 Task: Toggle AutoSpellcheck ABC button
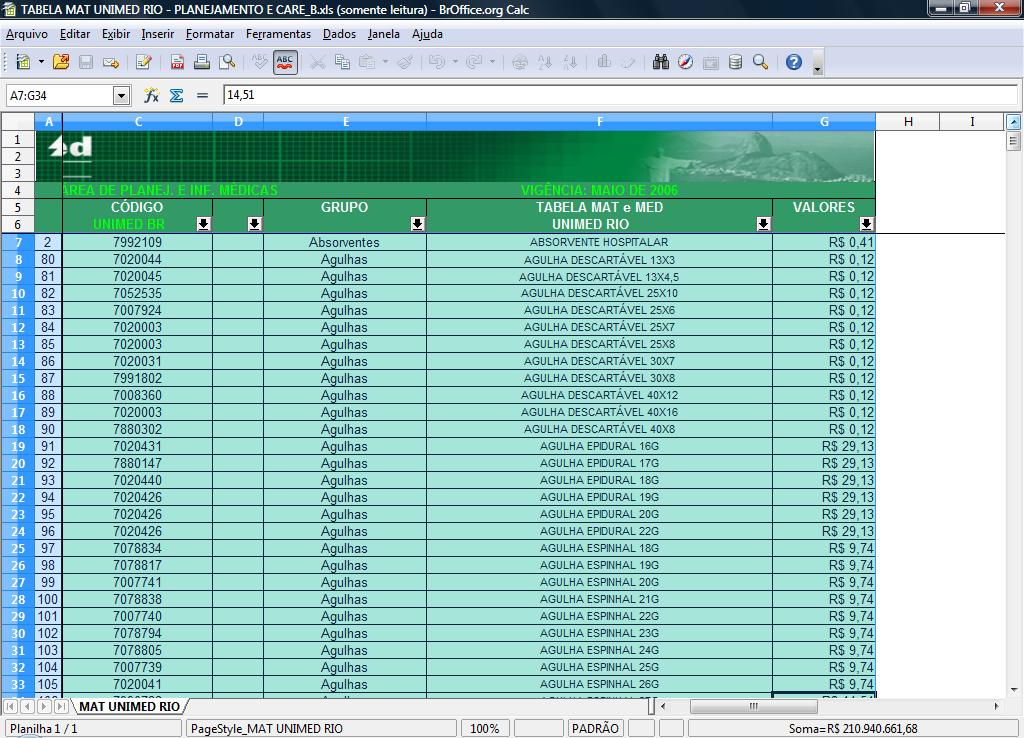click(x=285, y=62)
